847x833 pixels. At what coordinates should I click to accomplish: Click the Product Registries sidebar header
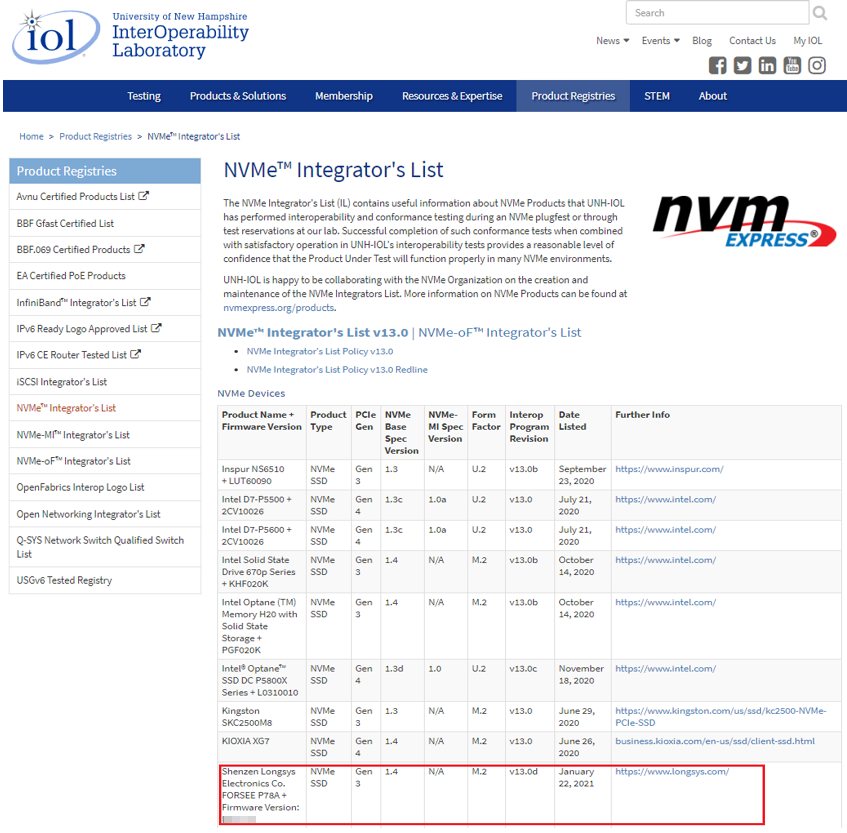pos(105,171)
